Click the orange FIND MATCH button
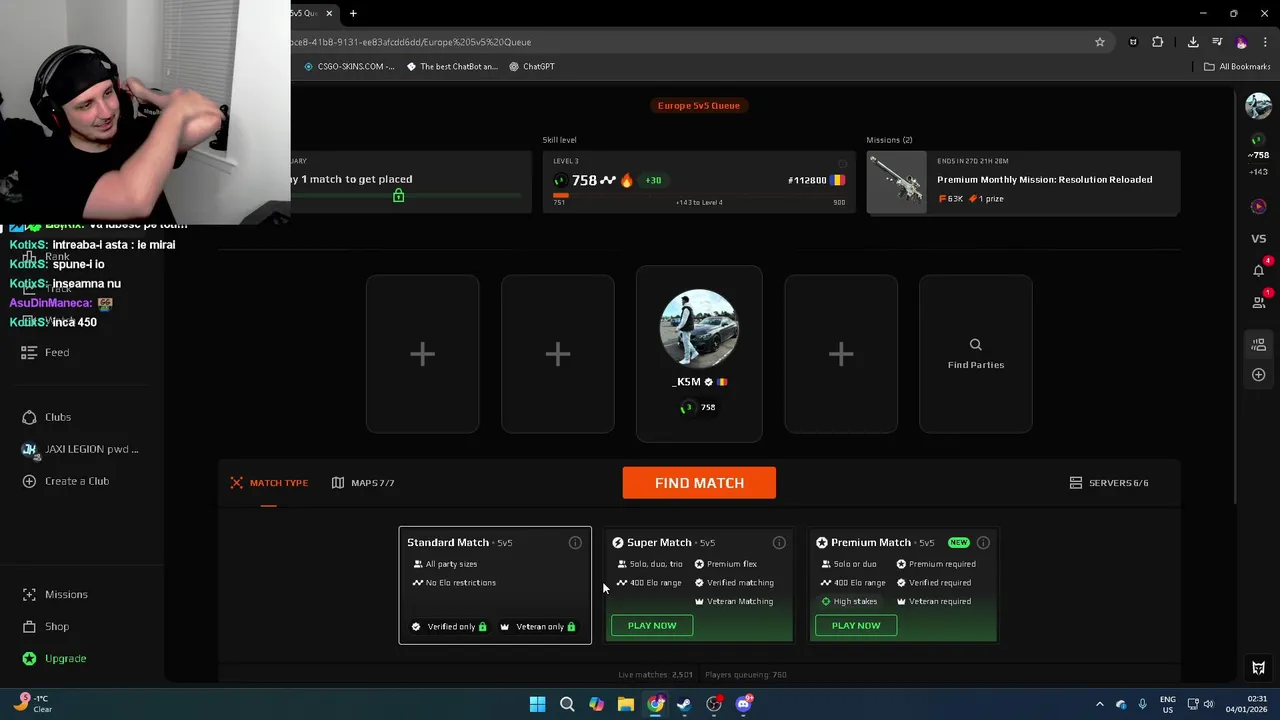 [699, 483]
